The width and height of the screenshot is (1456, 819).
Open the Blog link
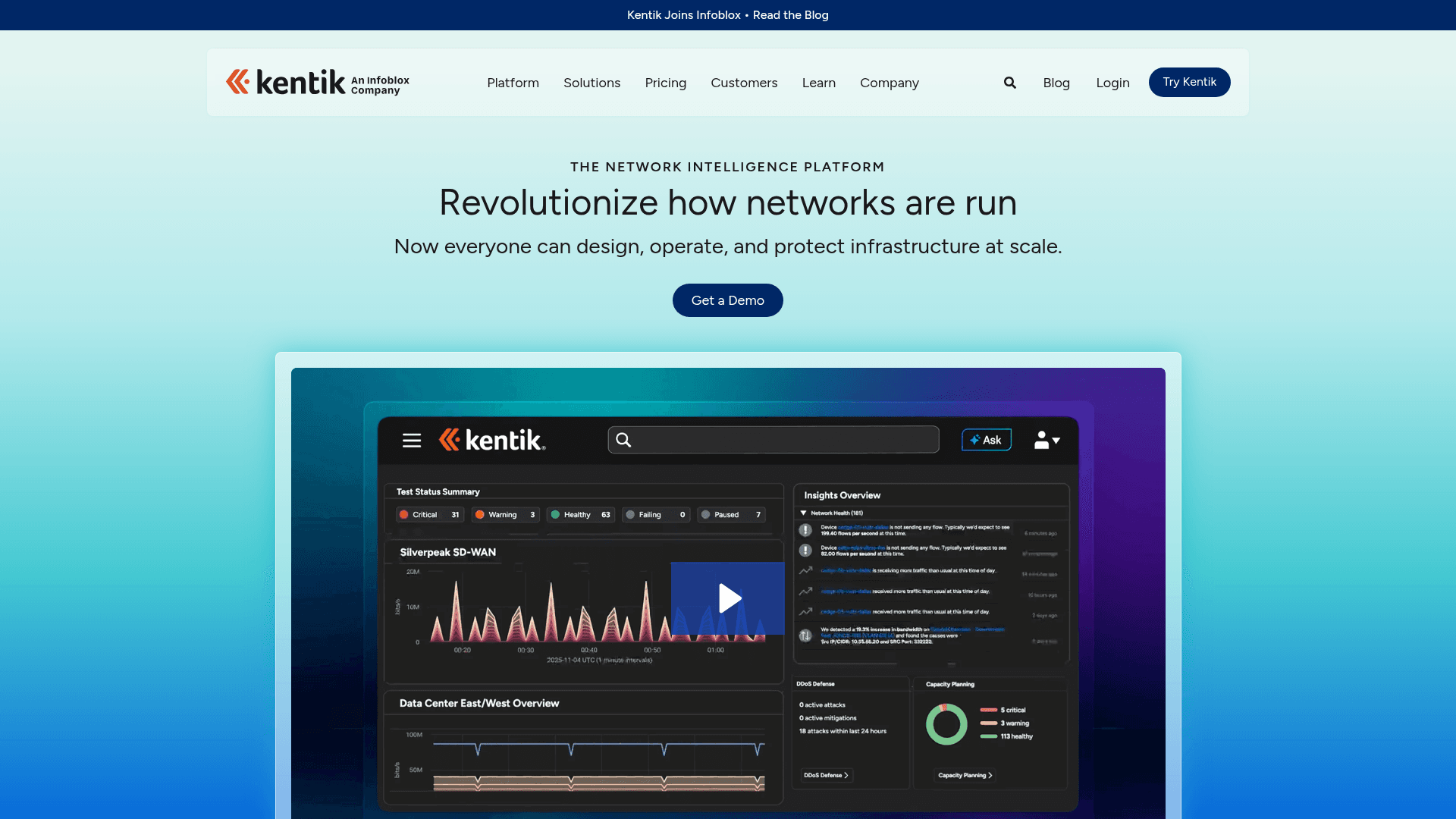click(x=1056, y=83)
